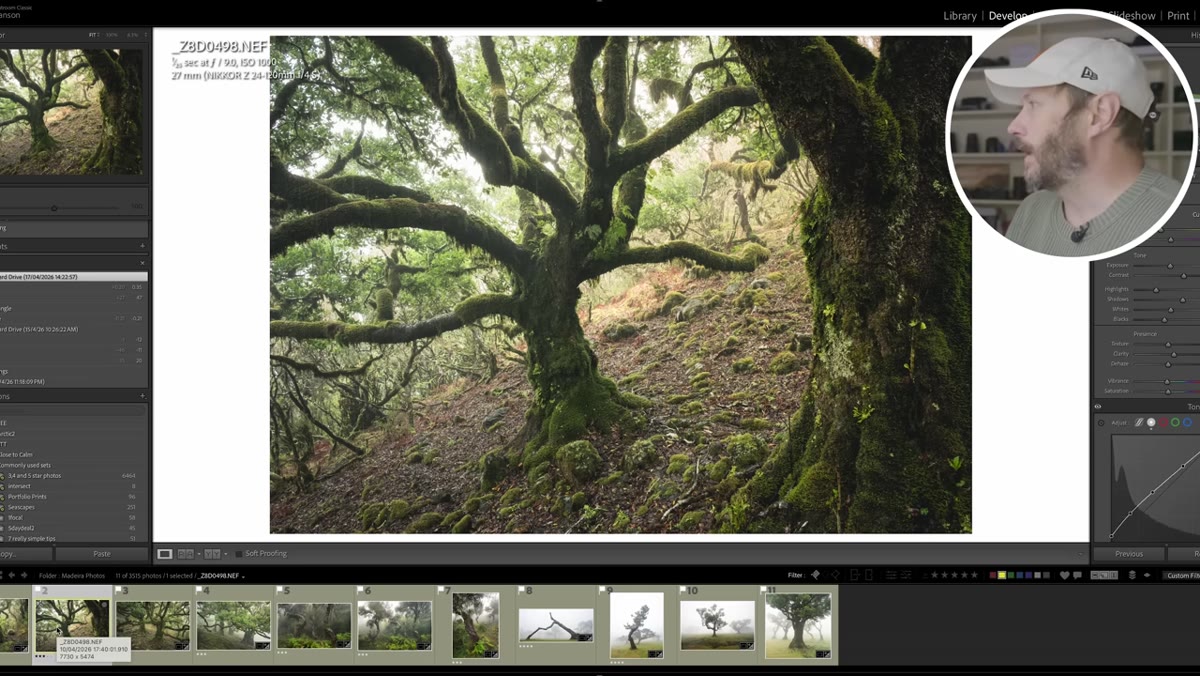1200x676 pixels.
Task: Select the before/after side-by-side (RA) view icon
Action: tap(185, 554)
